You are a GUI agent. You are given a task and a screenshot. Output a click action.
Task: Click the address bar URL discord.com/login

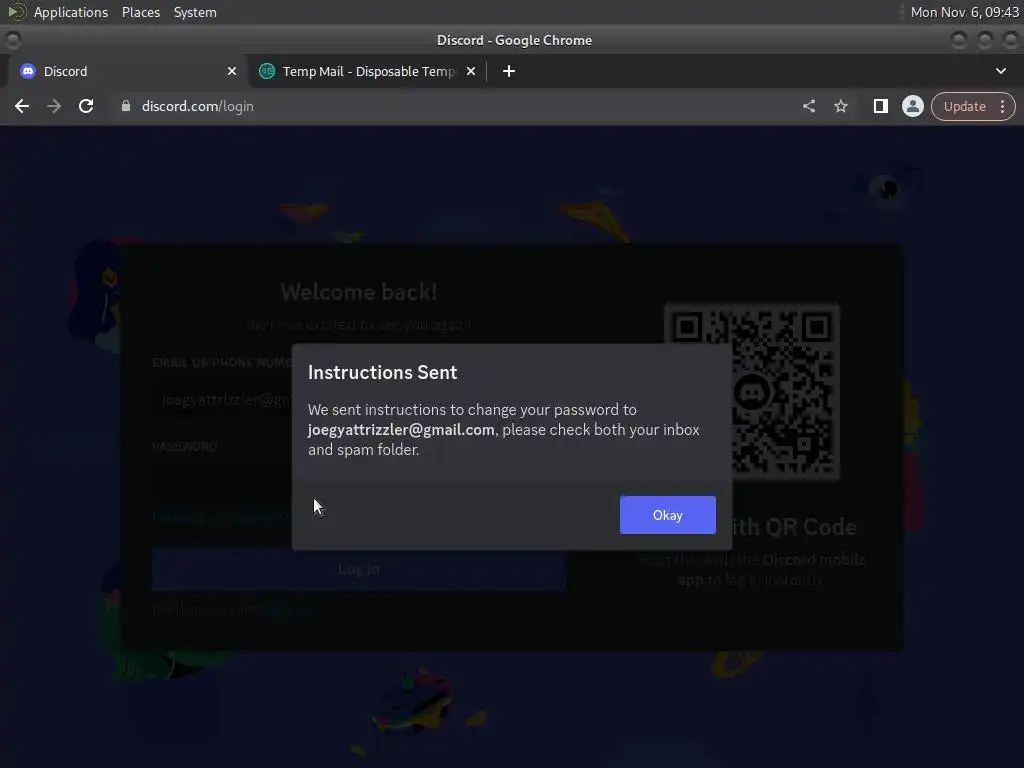(x=198, y=106)
